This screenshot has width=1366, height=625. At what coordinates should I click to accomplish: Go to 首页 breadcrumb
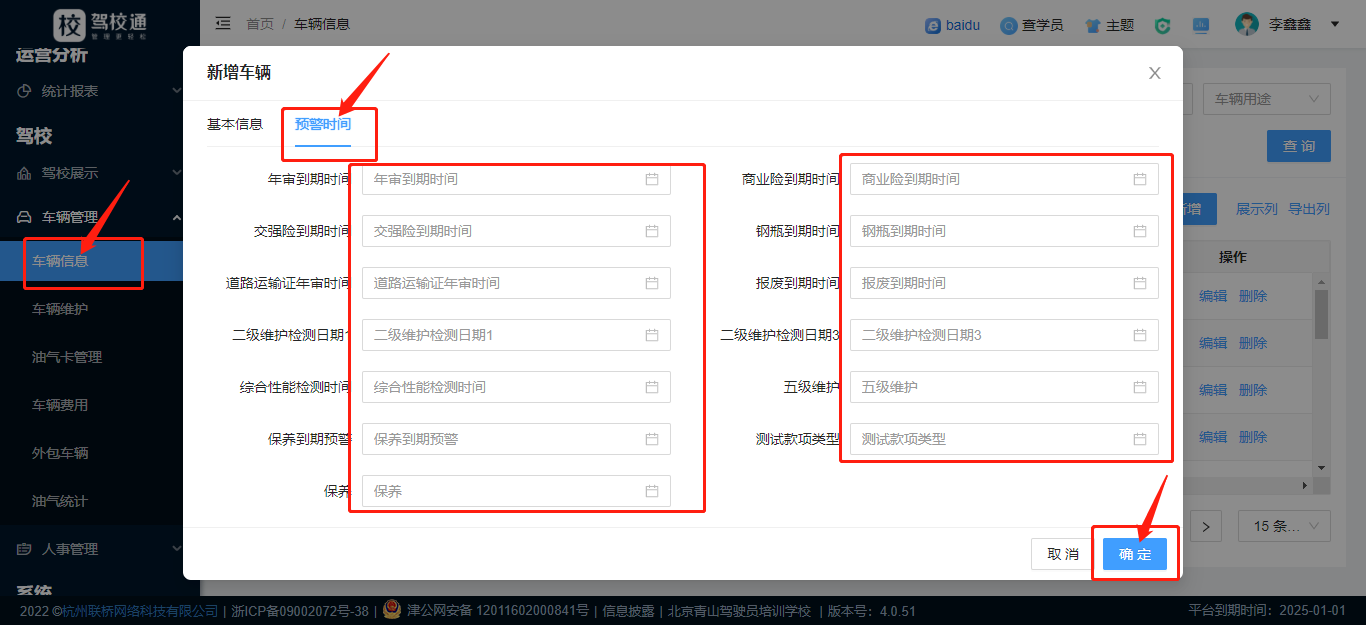(260, 23)
